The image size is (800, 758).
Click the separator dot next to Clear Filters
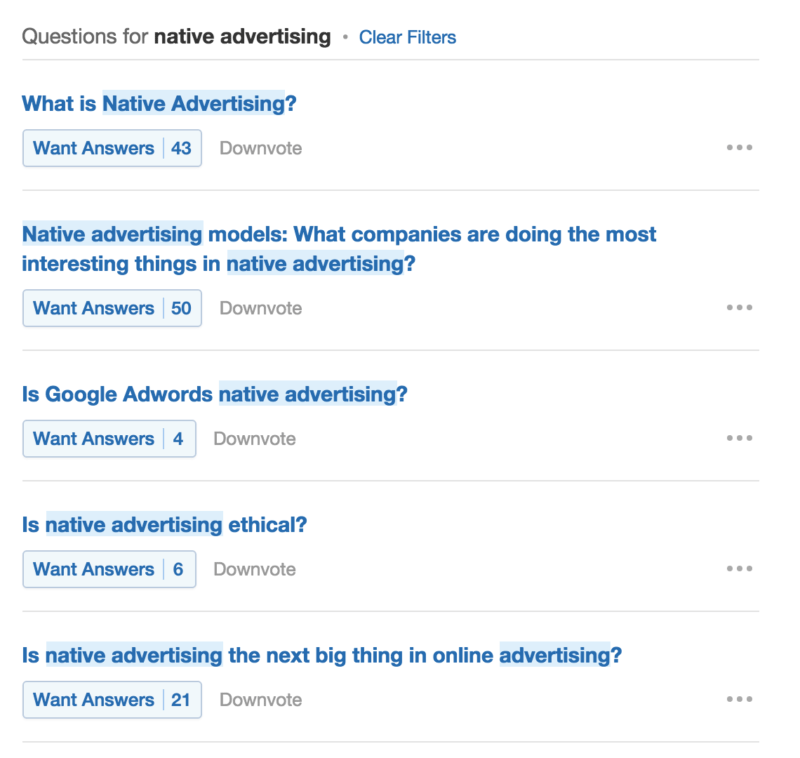(x=344, y=37)
